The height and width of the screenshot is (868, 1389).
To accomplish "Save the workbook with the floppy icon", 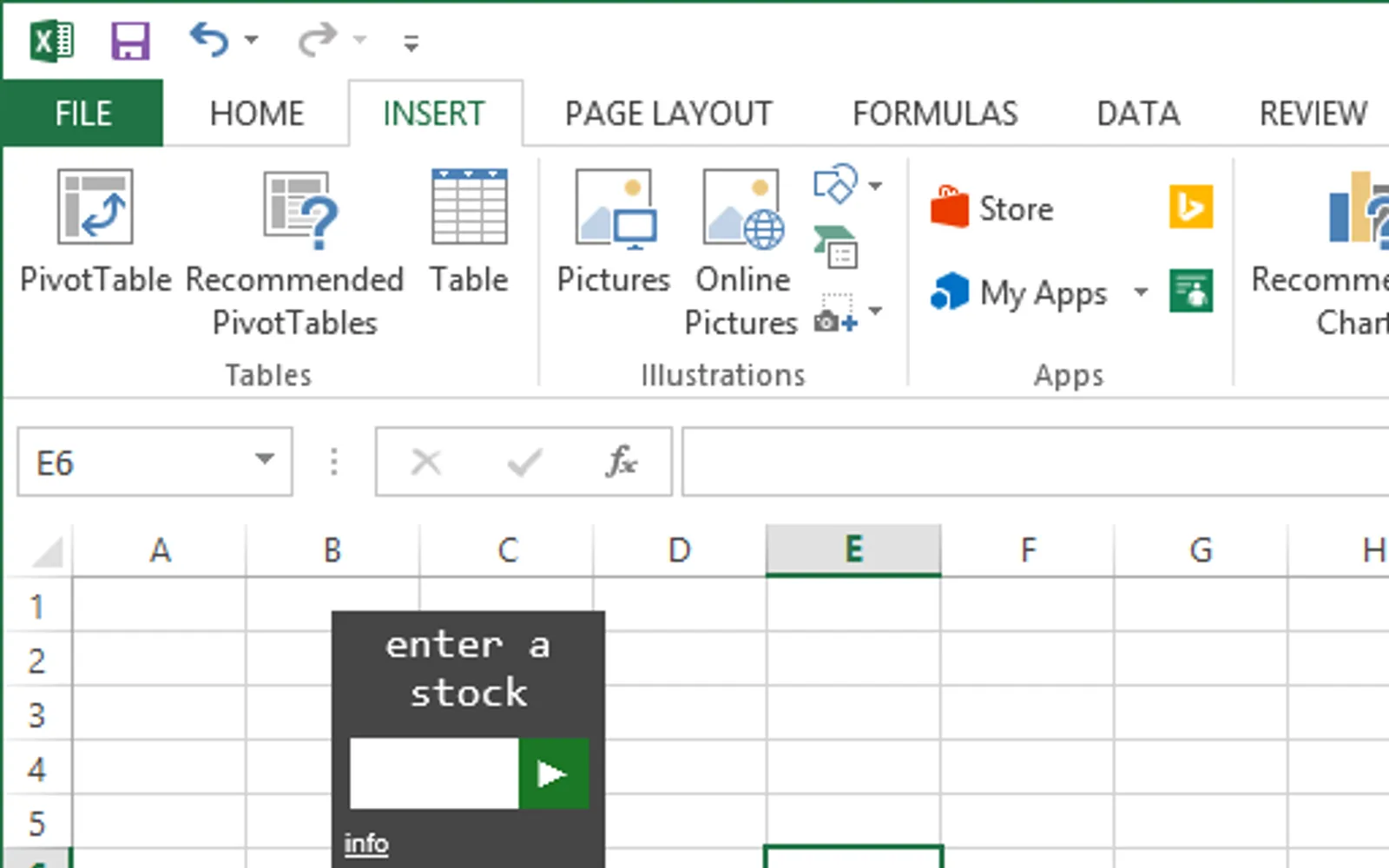I will tap(130, 41).
